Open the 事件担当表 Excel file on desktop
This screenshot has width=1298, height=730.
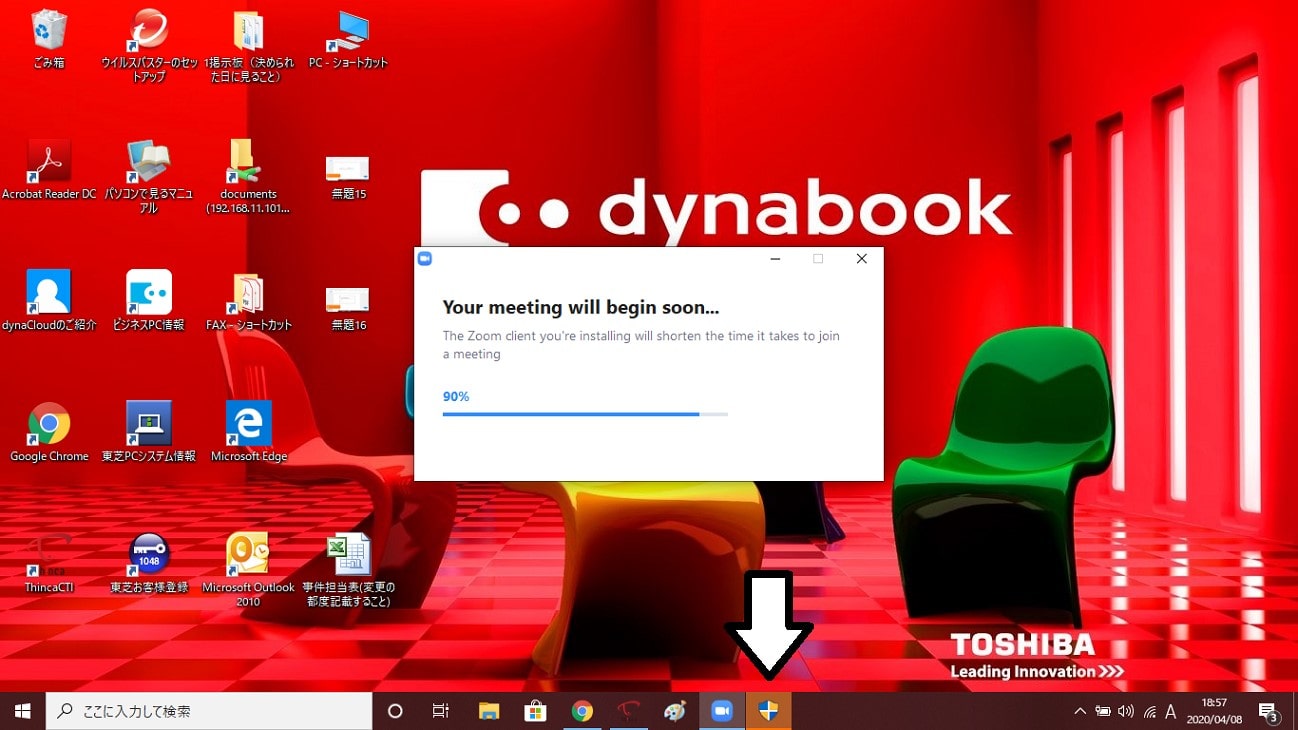[x=348, y=569]
